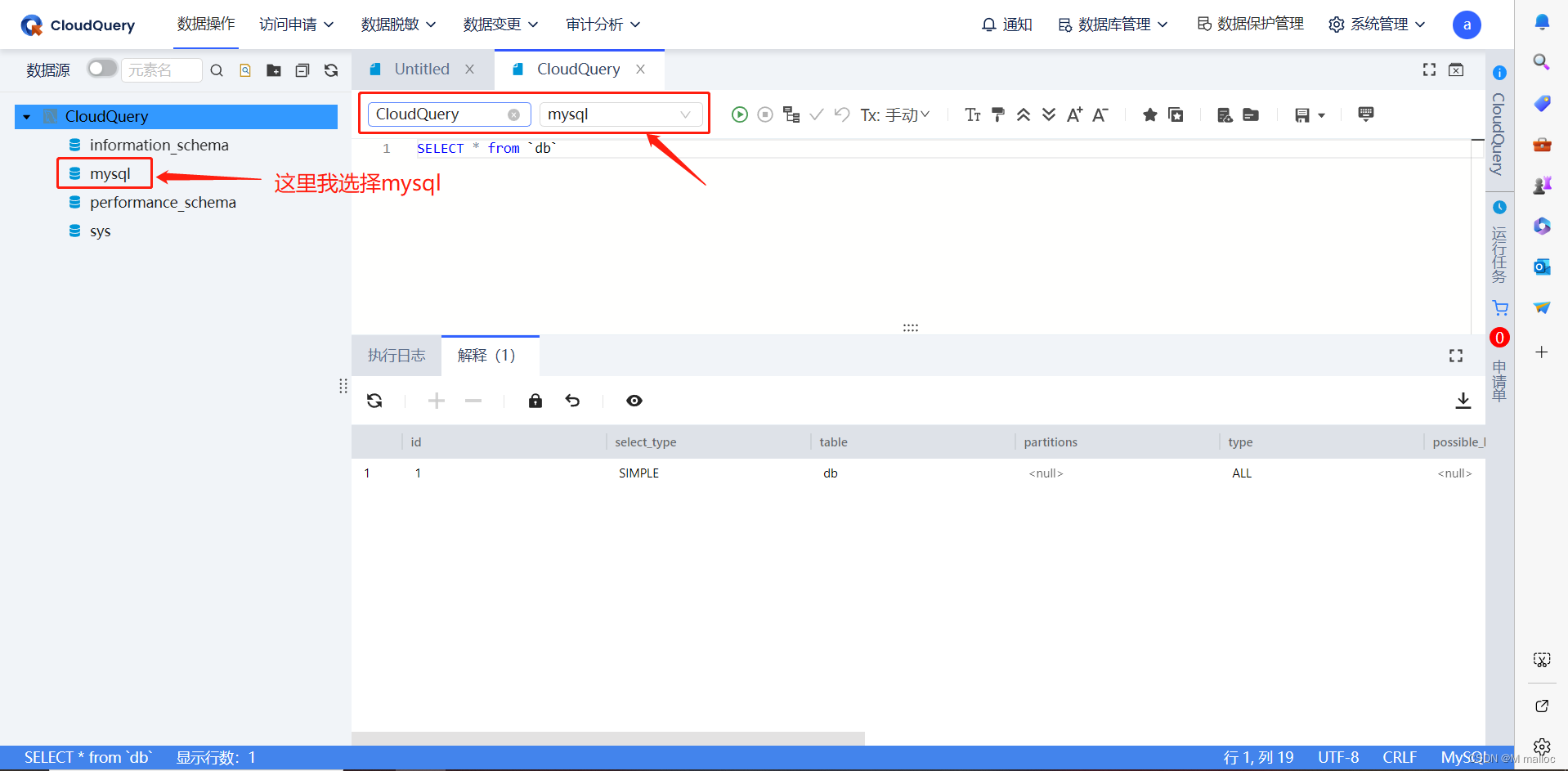Close the Untitled tab
Viewport: 1568px width, 771px height.
point(470,69)
